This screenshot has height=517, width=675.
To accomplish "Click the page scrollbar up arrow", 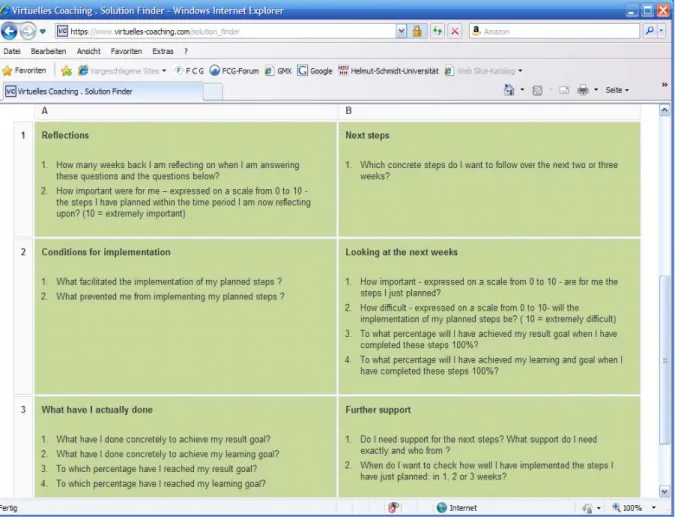I will tap(664, 110).
